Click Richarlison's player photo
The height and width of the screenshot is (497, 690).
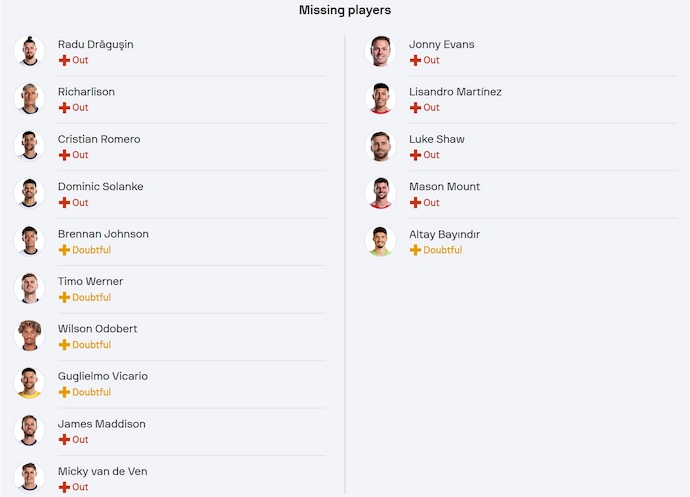coord(30,99)
